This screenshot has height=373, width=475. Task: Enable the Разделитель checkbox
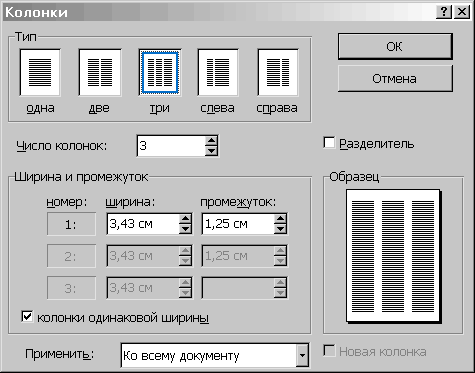(x=329, y=143)
